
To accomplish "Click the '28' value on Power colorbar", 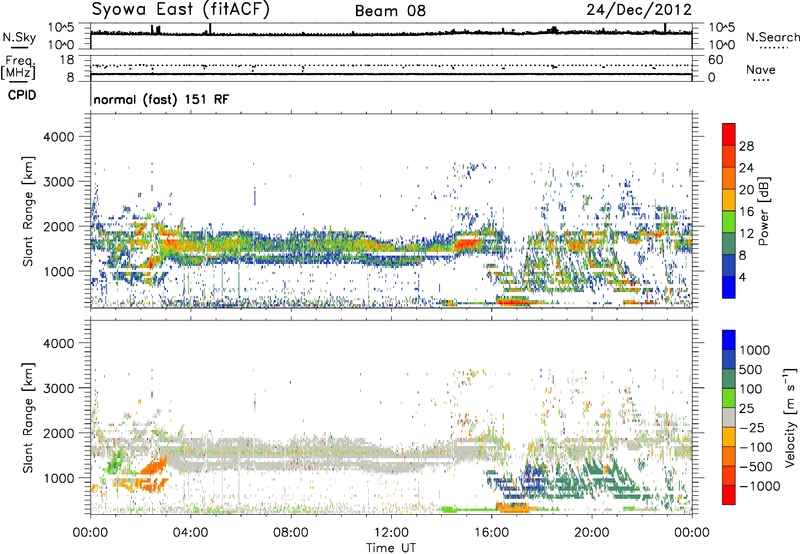I will pyautogui.click(x=746, y=146).
